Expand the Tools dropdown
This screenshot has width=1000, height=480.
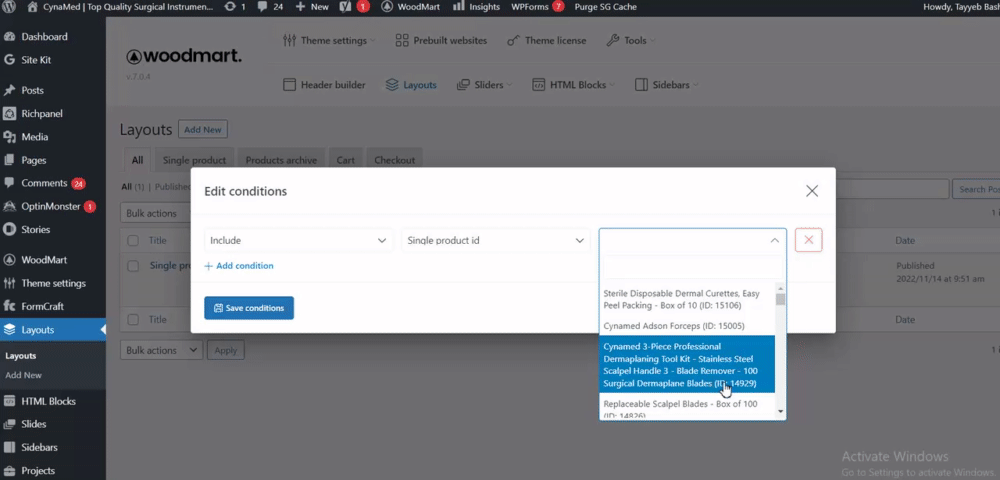(x=630, y=40)
